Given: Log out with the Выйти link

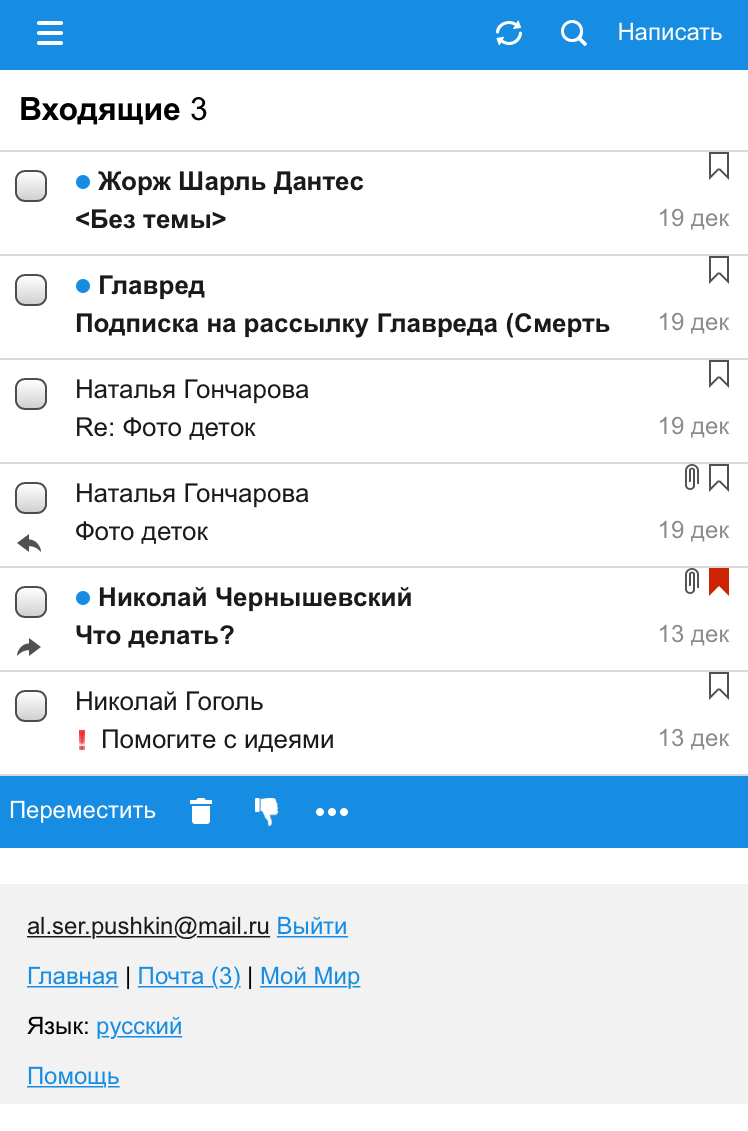Looking at the screenshot, I should (x=312, y=925).
